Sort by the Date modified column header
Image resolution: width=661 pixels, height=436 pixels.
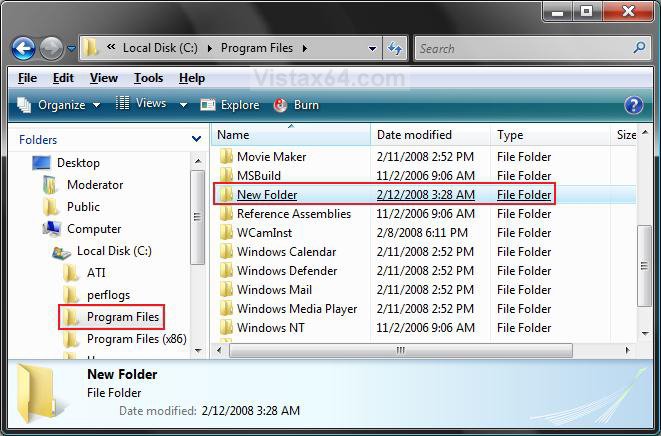click(x=430, y=135)
